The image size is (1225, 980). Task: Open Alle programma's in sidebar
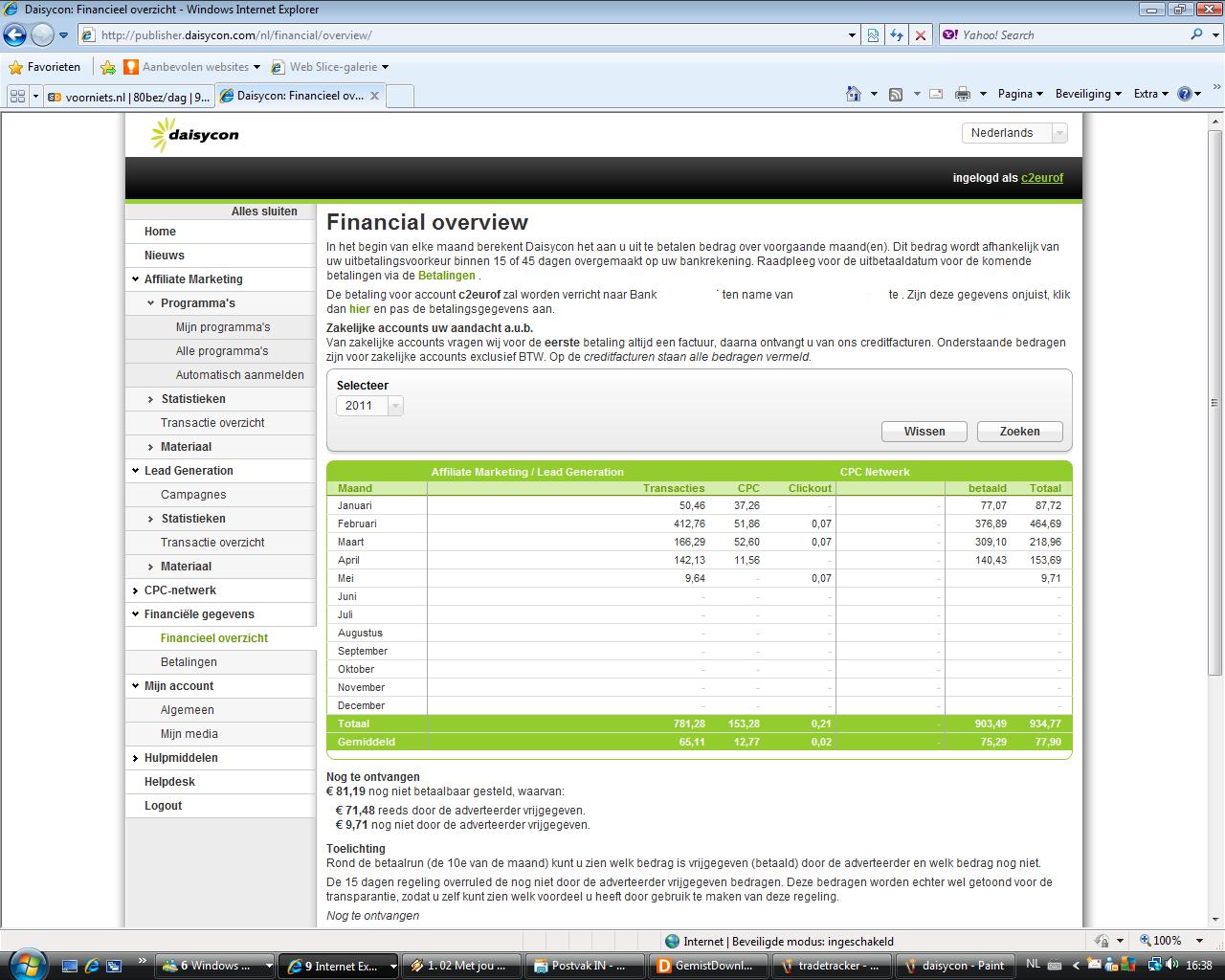222,351
